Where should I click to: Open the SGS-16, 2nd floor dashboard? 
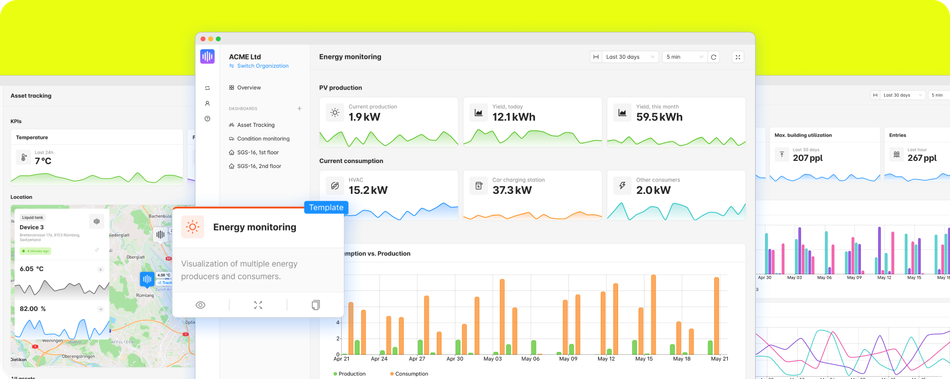pyautogui.click(x=255, y=166)
